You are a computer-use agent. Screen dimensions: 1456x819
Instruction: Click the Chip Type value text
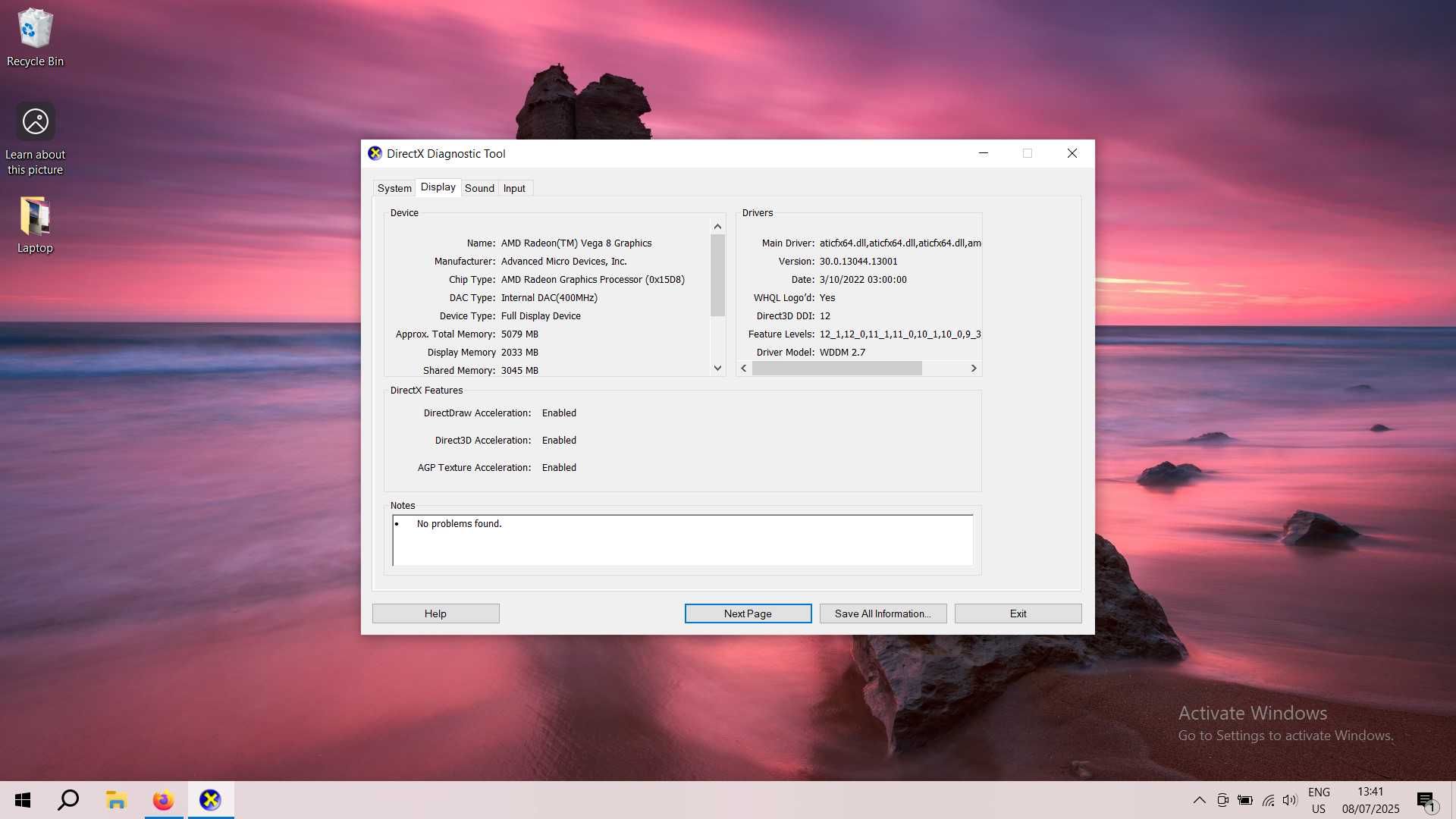[x=592, y=280]
